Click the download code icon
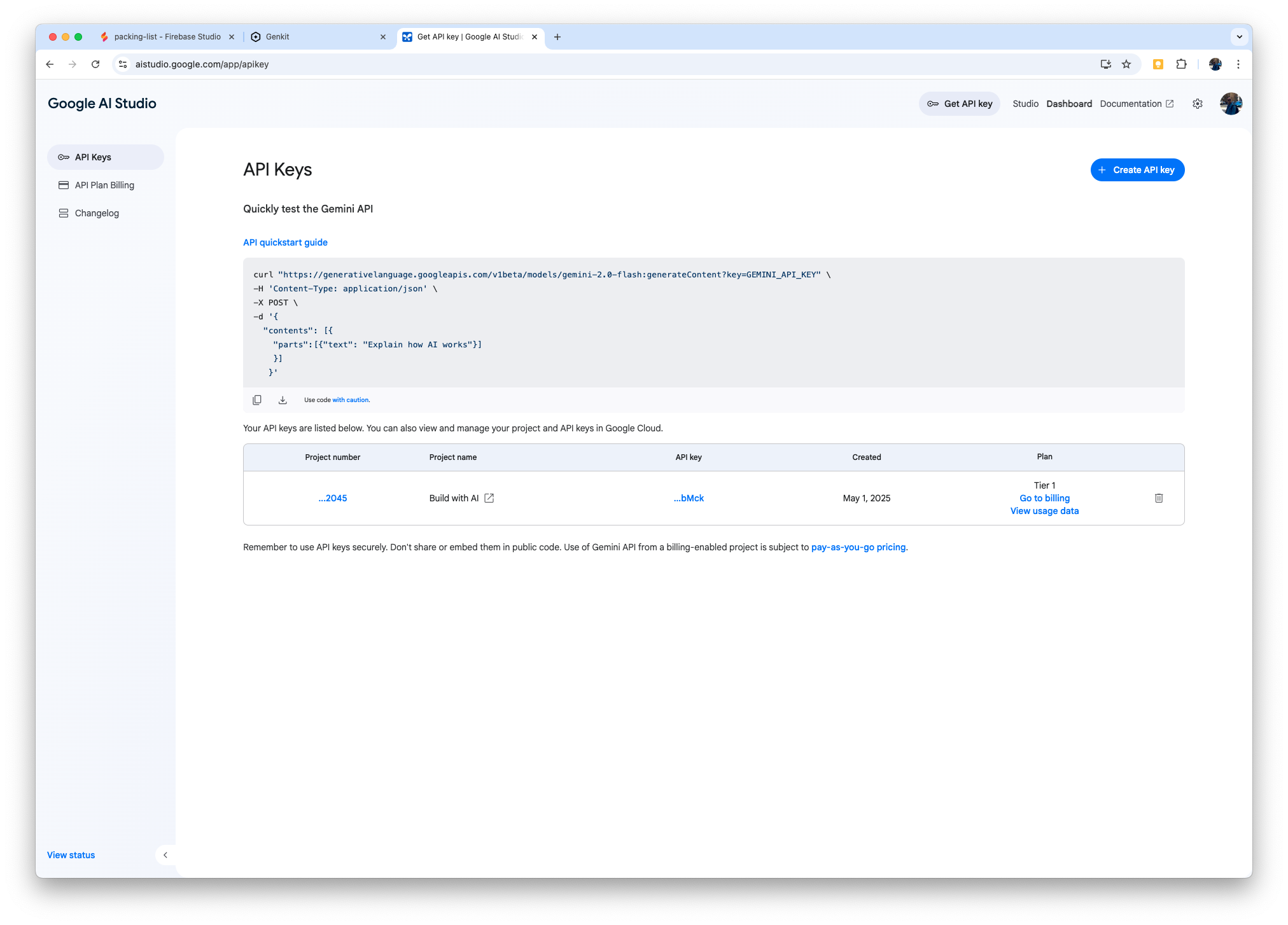 283,400
